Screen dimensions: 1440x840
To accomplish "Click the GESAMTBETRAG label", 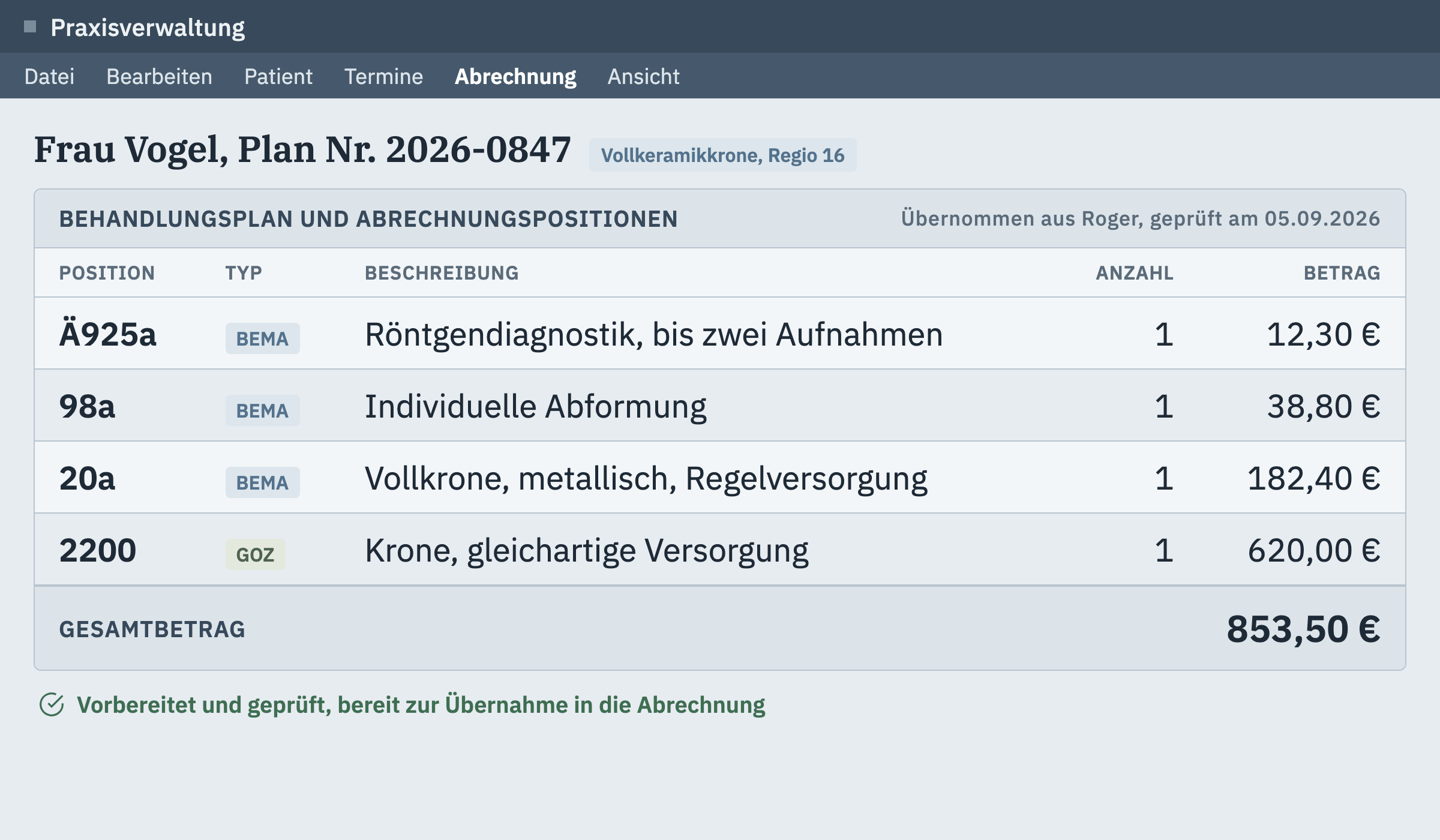I will 152,629.
